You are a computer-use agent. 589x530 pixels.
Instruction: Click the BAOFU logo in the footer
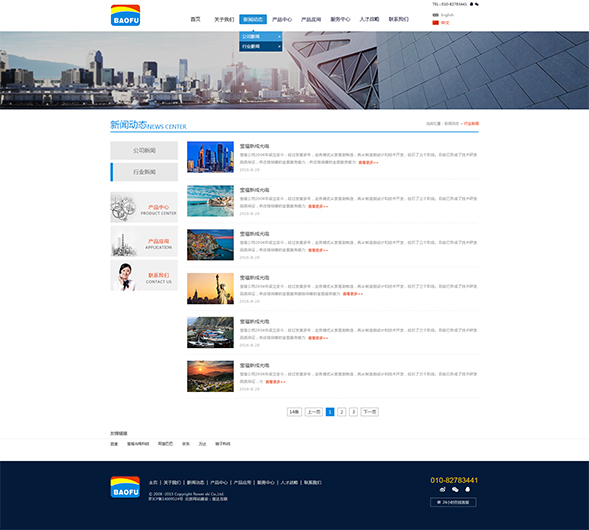(125, 487)
